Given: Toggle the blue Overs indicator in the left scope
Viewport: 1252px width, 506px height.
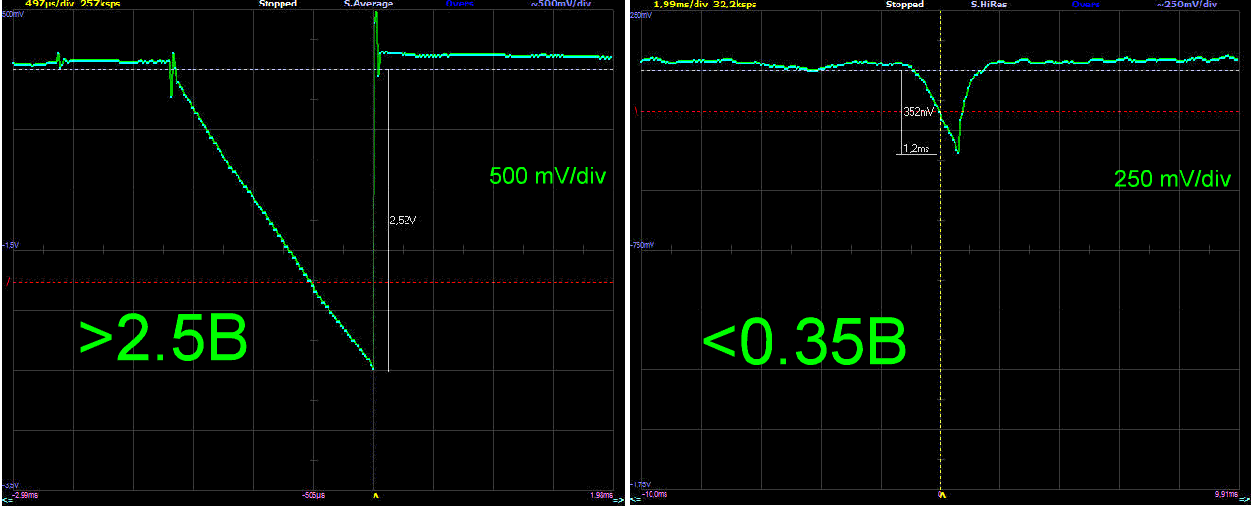Looking at the screenshot, I should 458,4.
